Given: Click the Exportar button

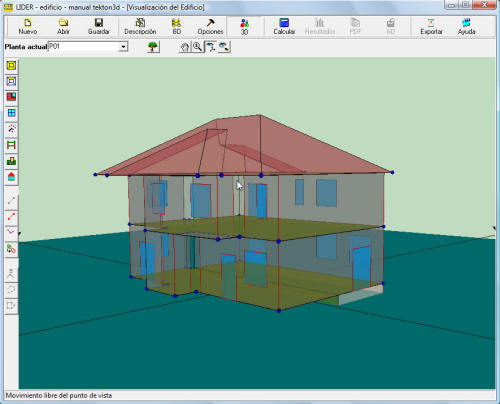Looking at the screenshot, I should pos(431,27).
